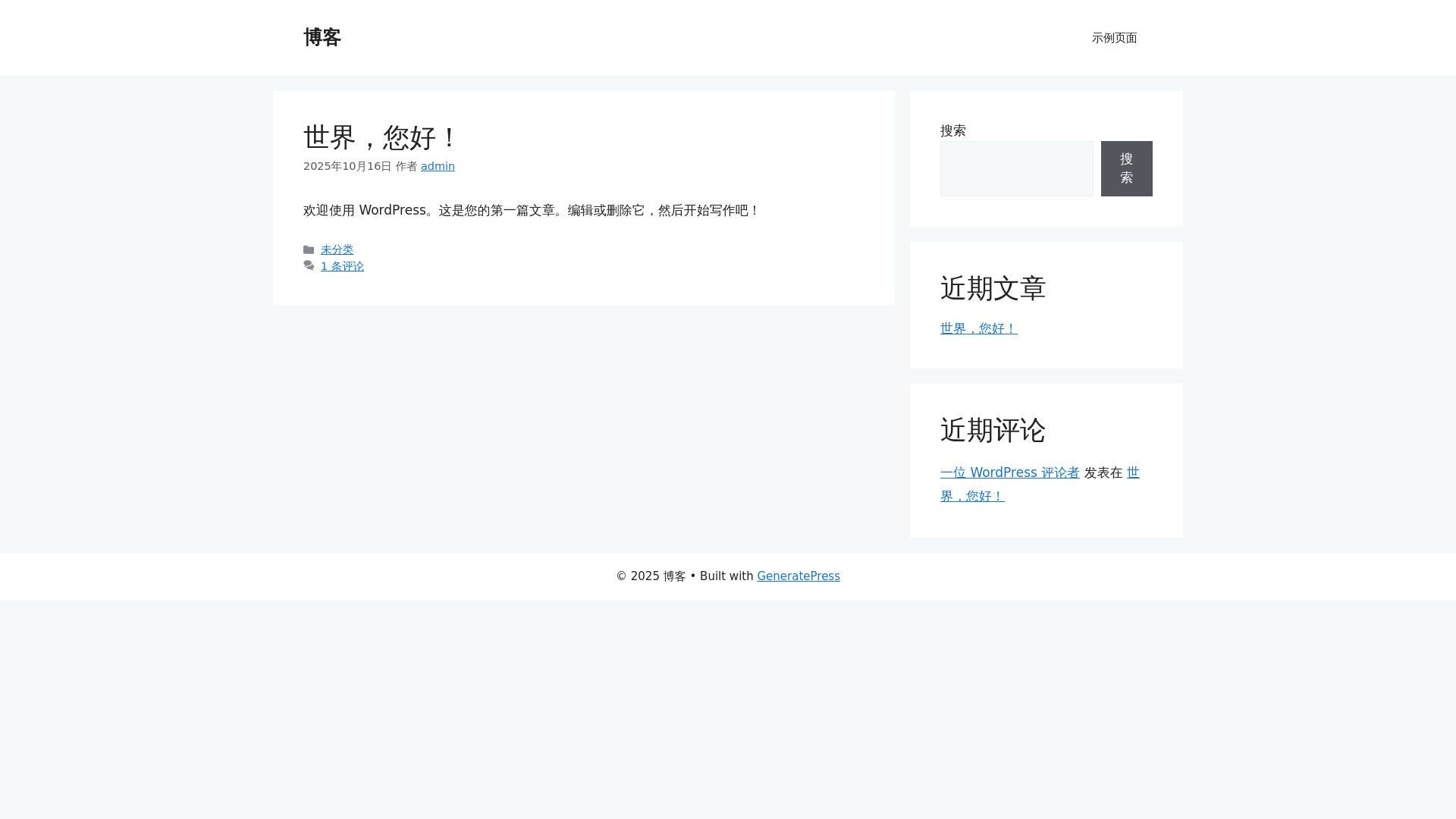Click the folder icon beside 未分类

coord(309,249)
